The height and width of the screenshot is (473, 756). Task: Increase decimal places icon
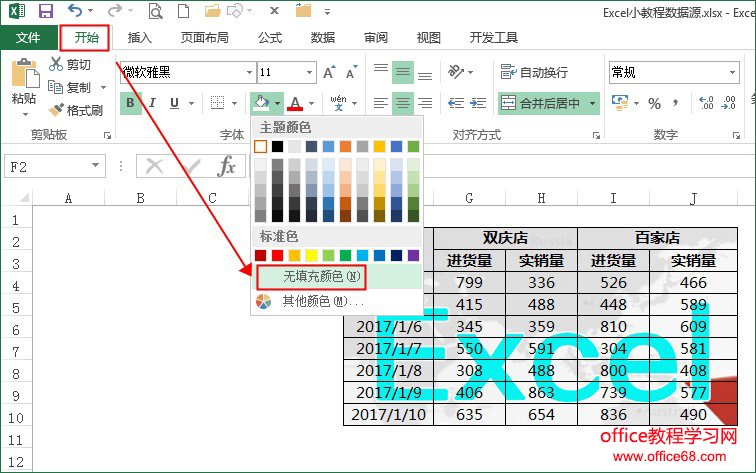(x=706, y=103)
